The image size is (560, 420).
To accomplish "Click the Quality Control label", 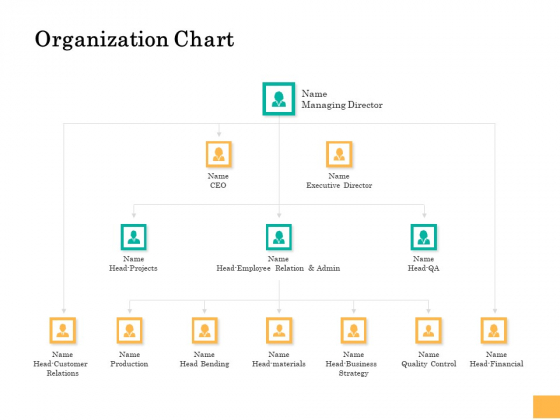I will click(429, 364).
